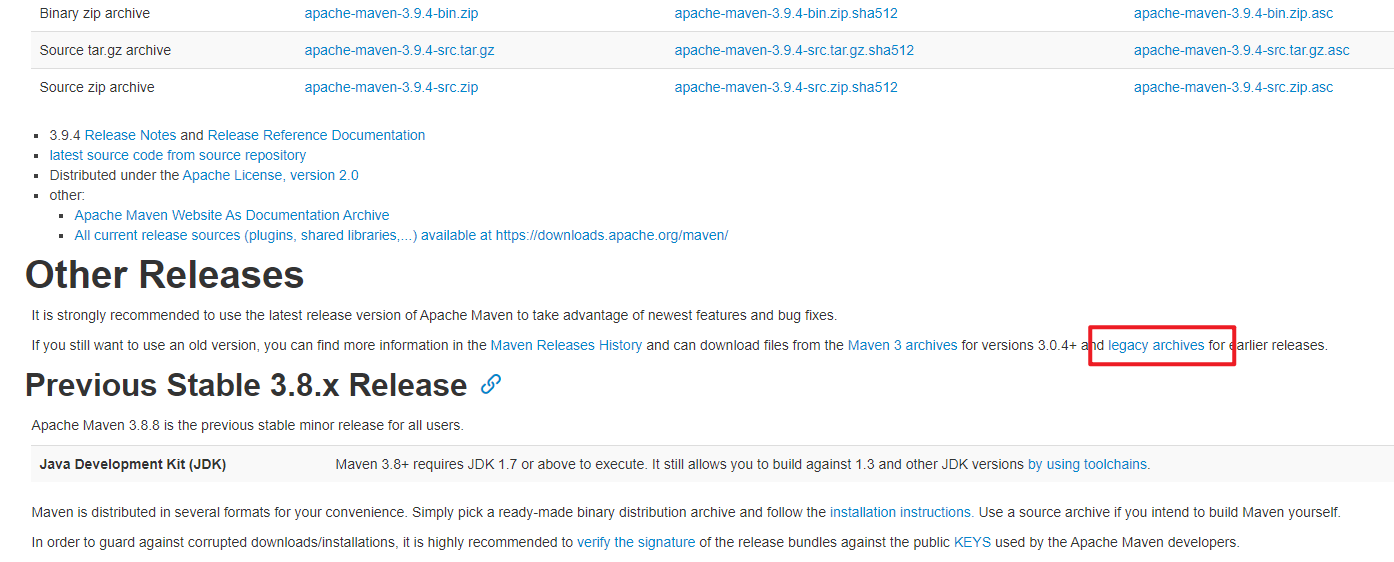Download apache-maven-3.9.4-src.zip source archive
The width and height of the screenshot is (1394, 562).
point(391,87)
